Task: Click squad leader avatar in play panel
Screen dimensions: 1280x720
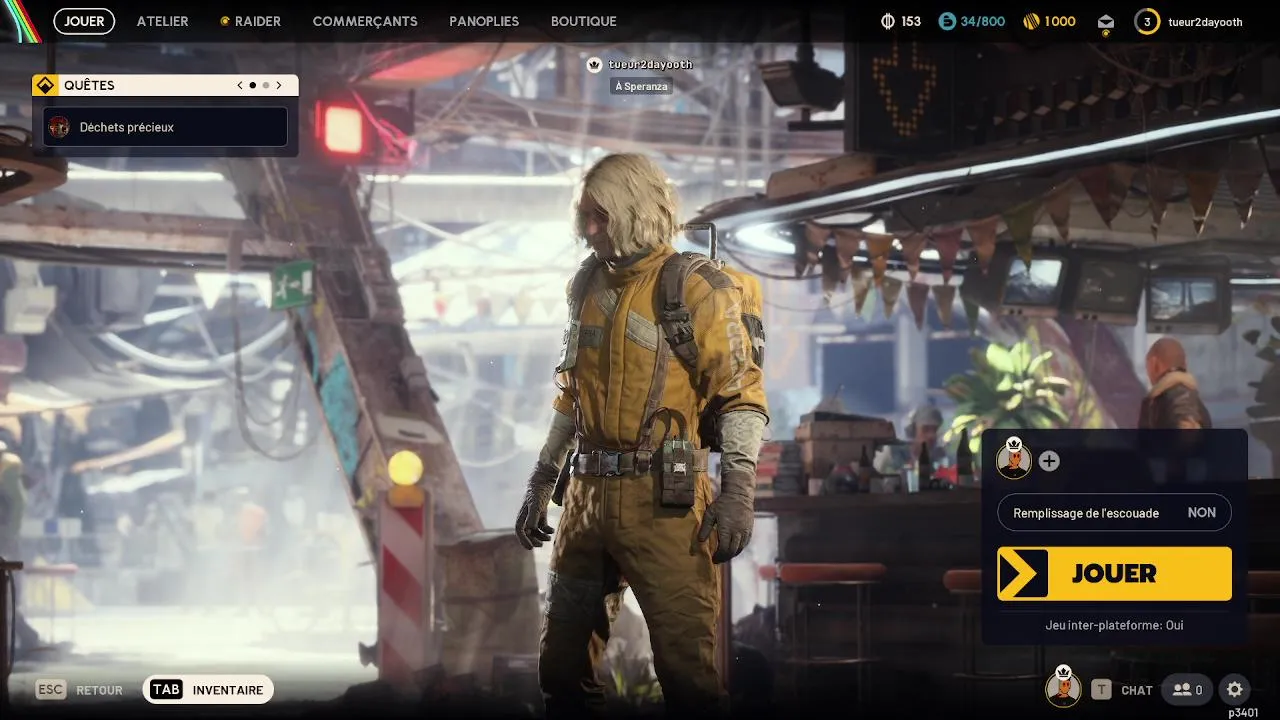Action: coord(1014,460)
